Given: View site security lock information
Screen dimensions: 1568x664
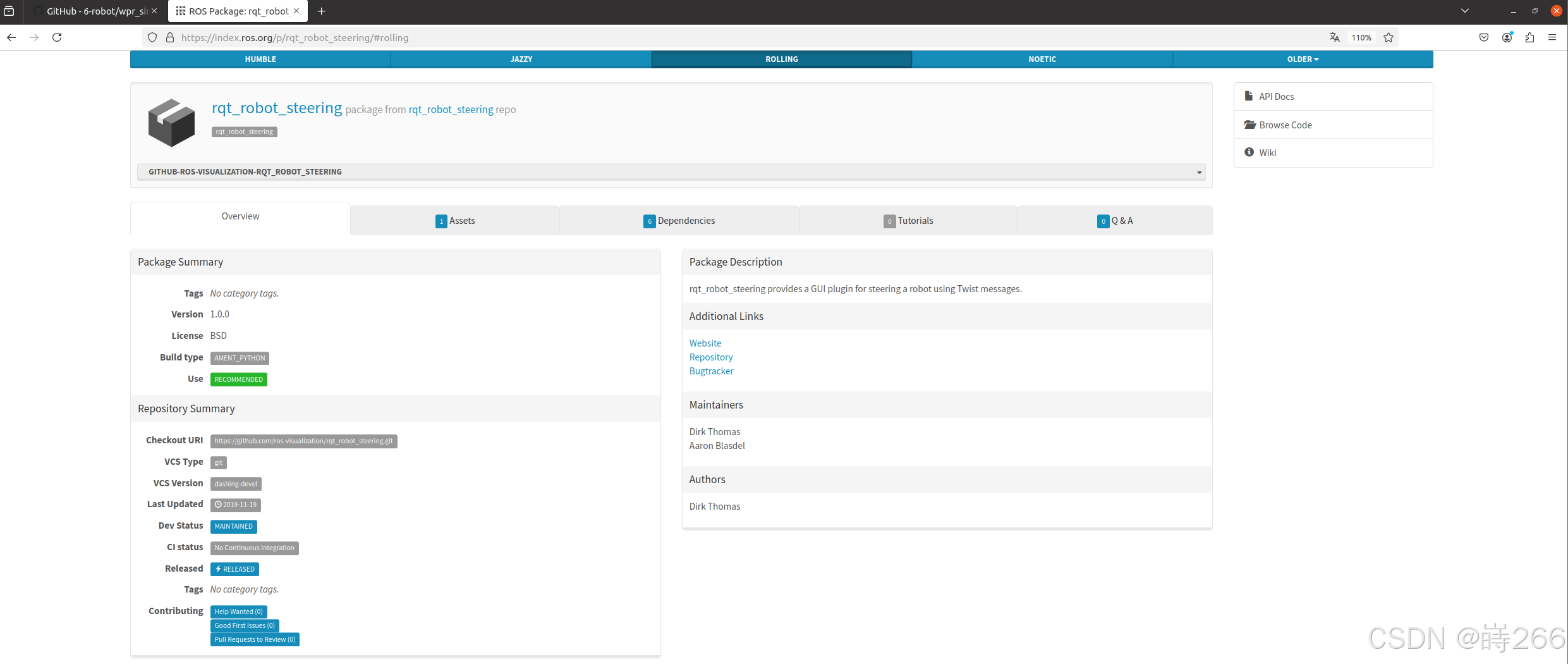Looking at the screenshot, I should click(169, 37).
